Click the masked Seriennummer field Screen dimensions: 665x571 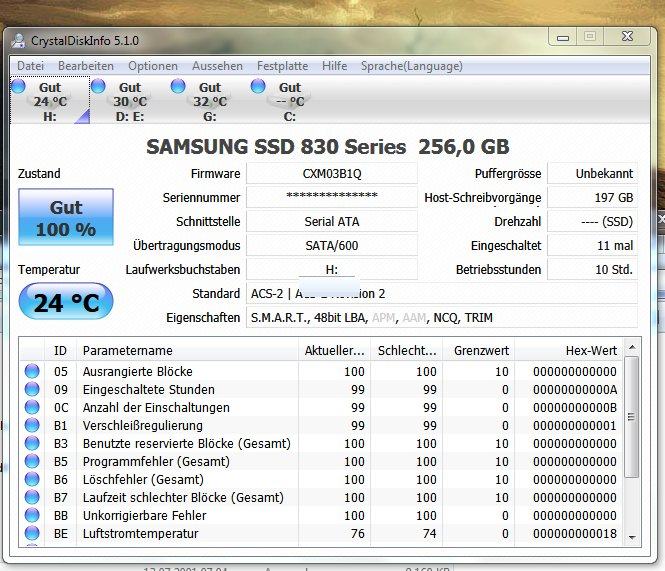point(332,197)
